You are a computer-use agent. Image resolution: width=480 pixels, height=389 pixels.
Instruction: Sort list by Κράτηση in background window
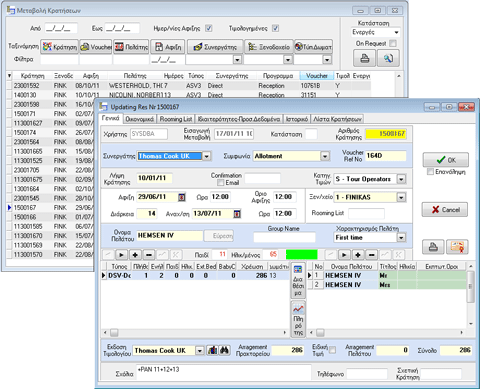(x=59, y=47)
